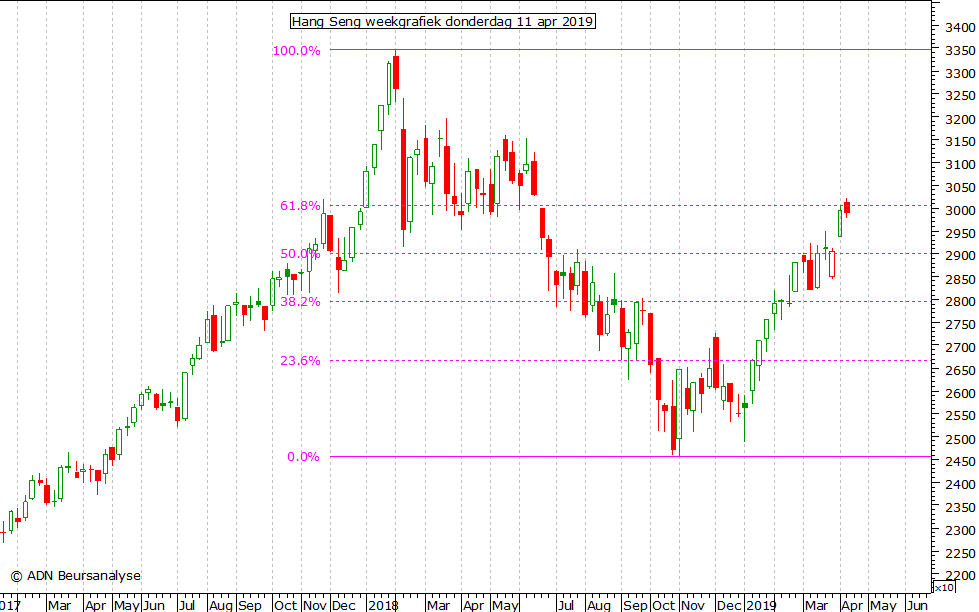Click the 3200 price axis value

click(960, 119)
